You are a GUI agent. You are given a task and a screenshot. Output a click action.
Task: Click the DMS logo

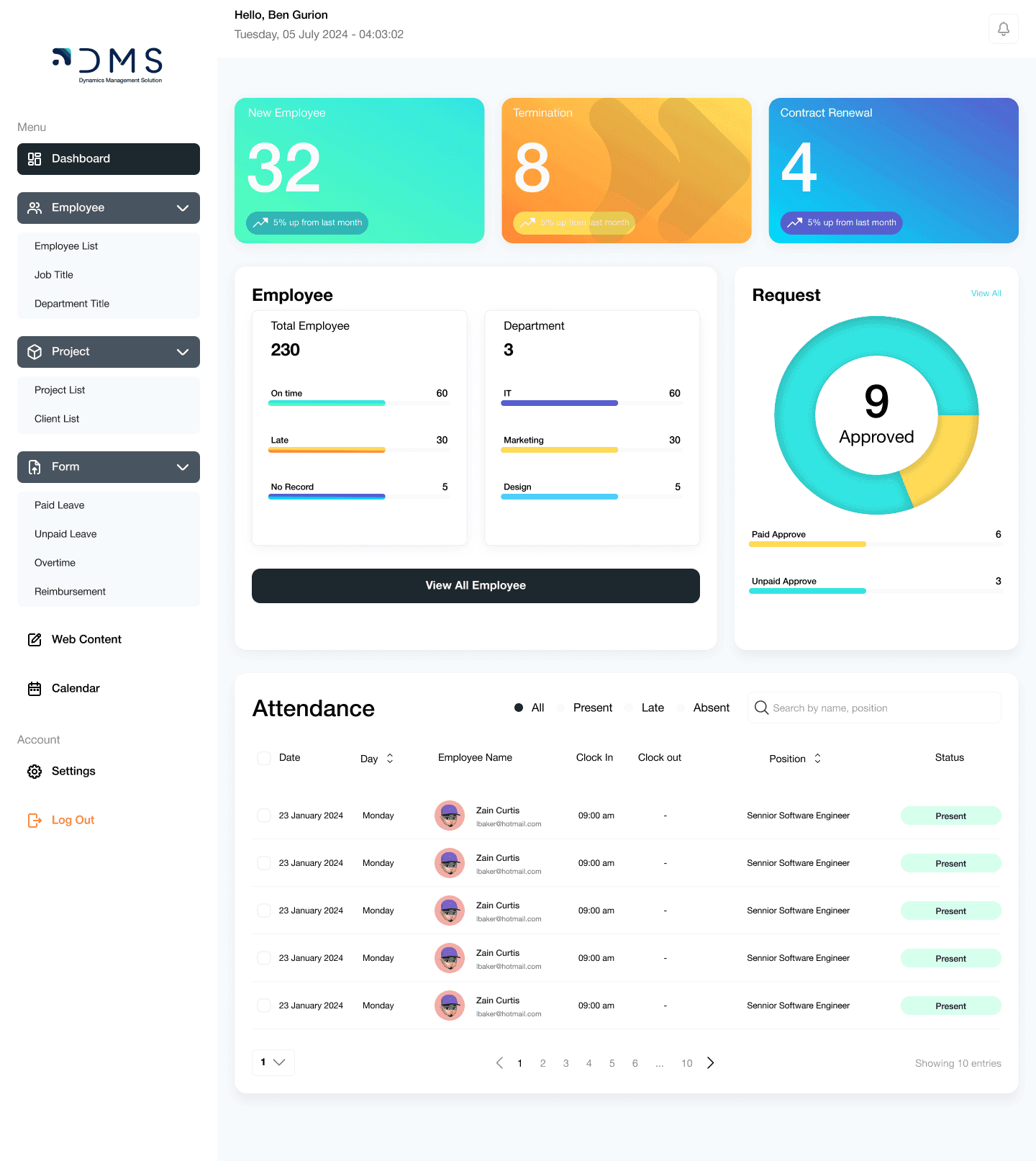[108, 65]
